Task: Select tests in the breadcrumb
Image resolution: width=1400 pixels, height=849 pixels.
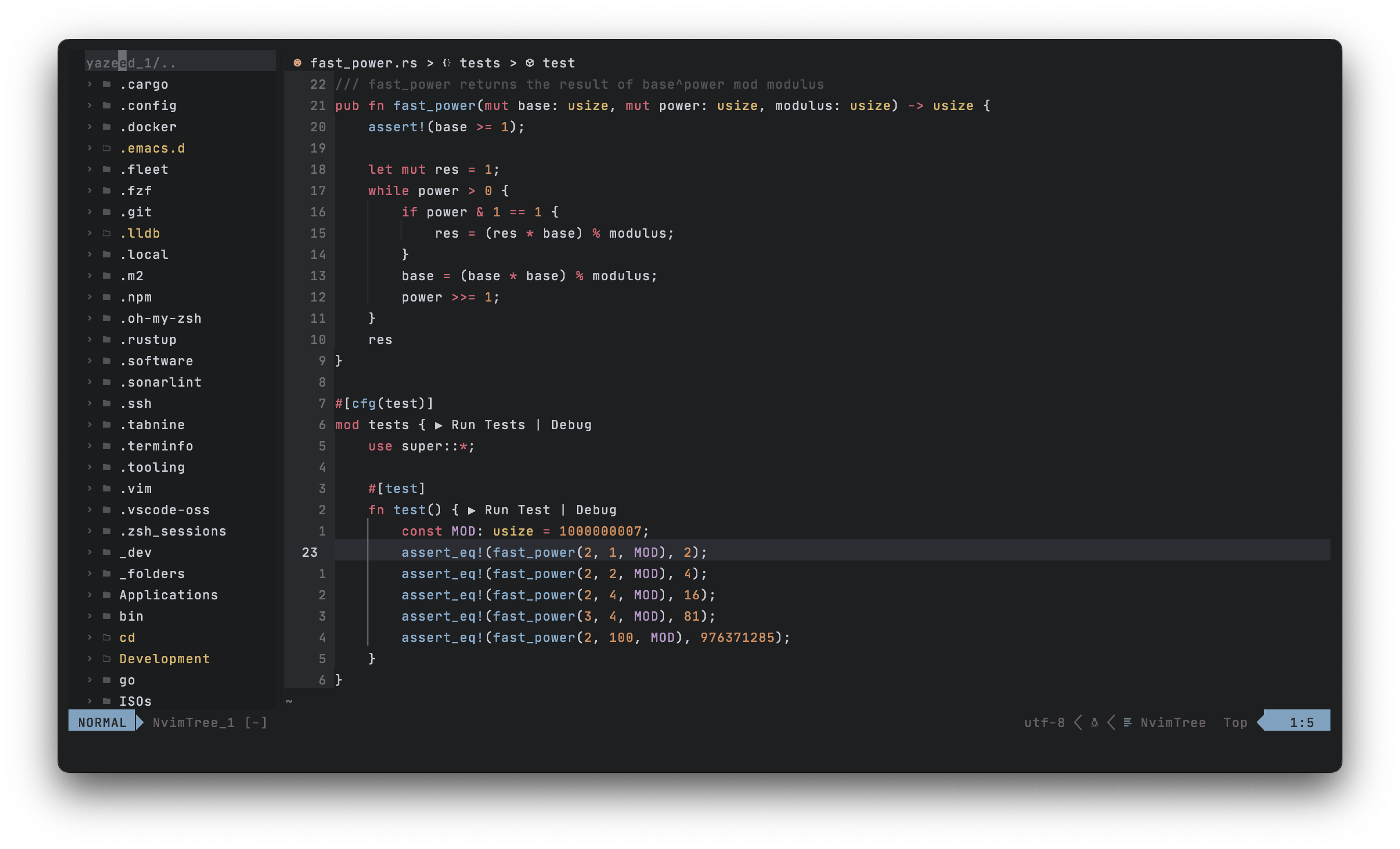Action: tap(480, 63)
